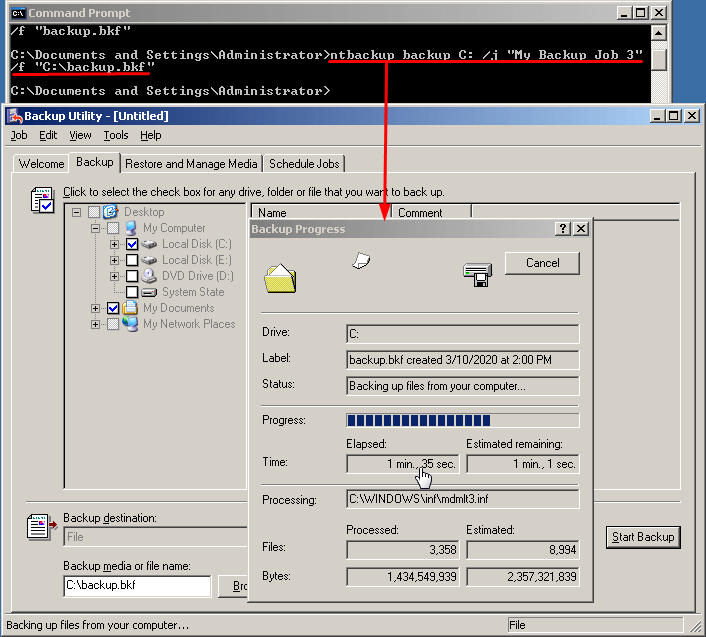Click the backup destination device icon in Backup Progress
The image size is (706, 637).
tap(477, 274)
